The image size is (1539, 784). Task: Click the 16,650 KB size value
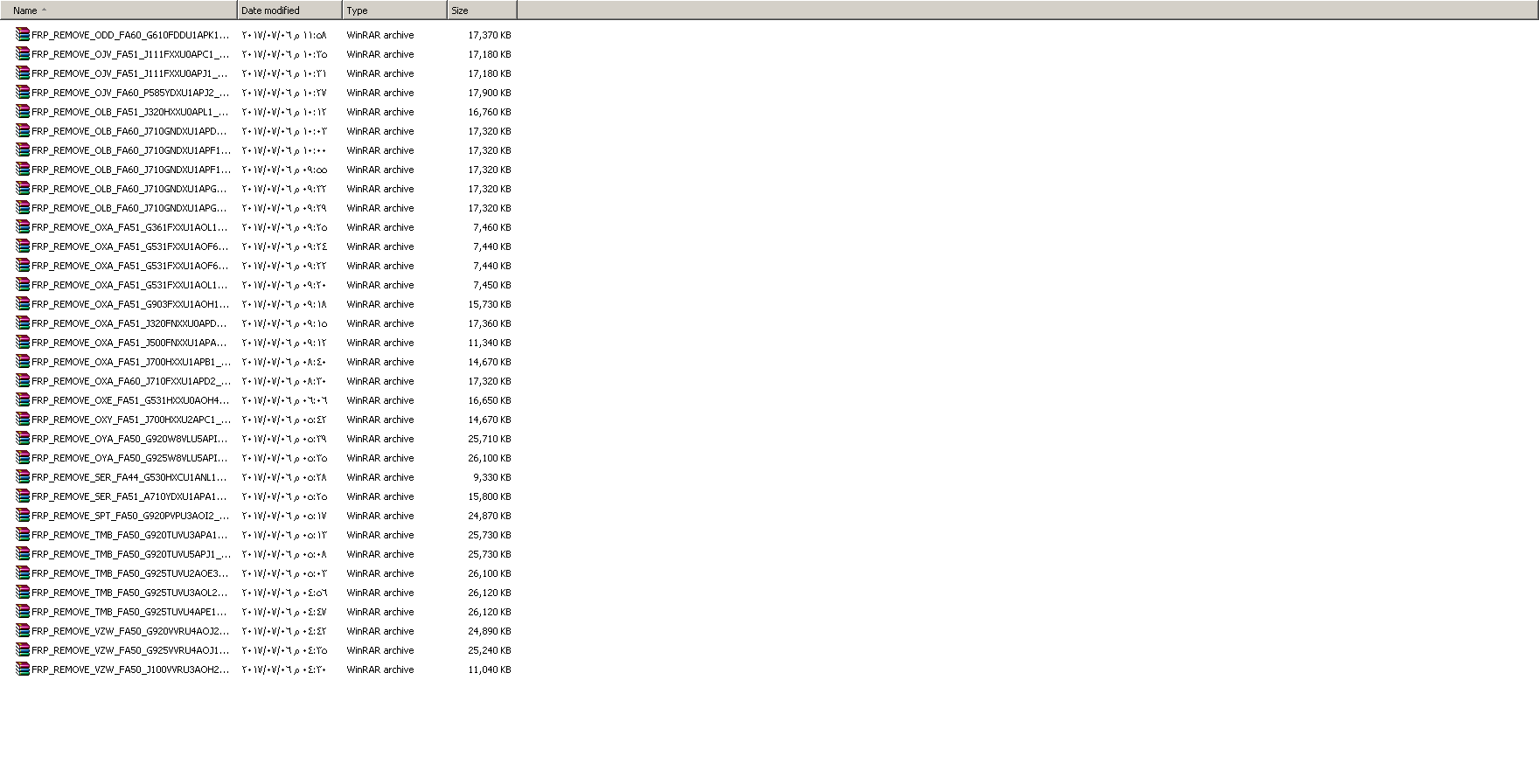click(x=490, y=400)
